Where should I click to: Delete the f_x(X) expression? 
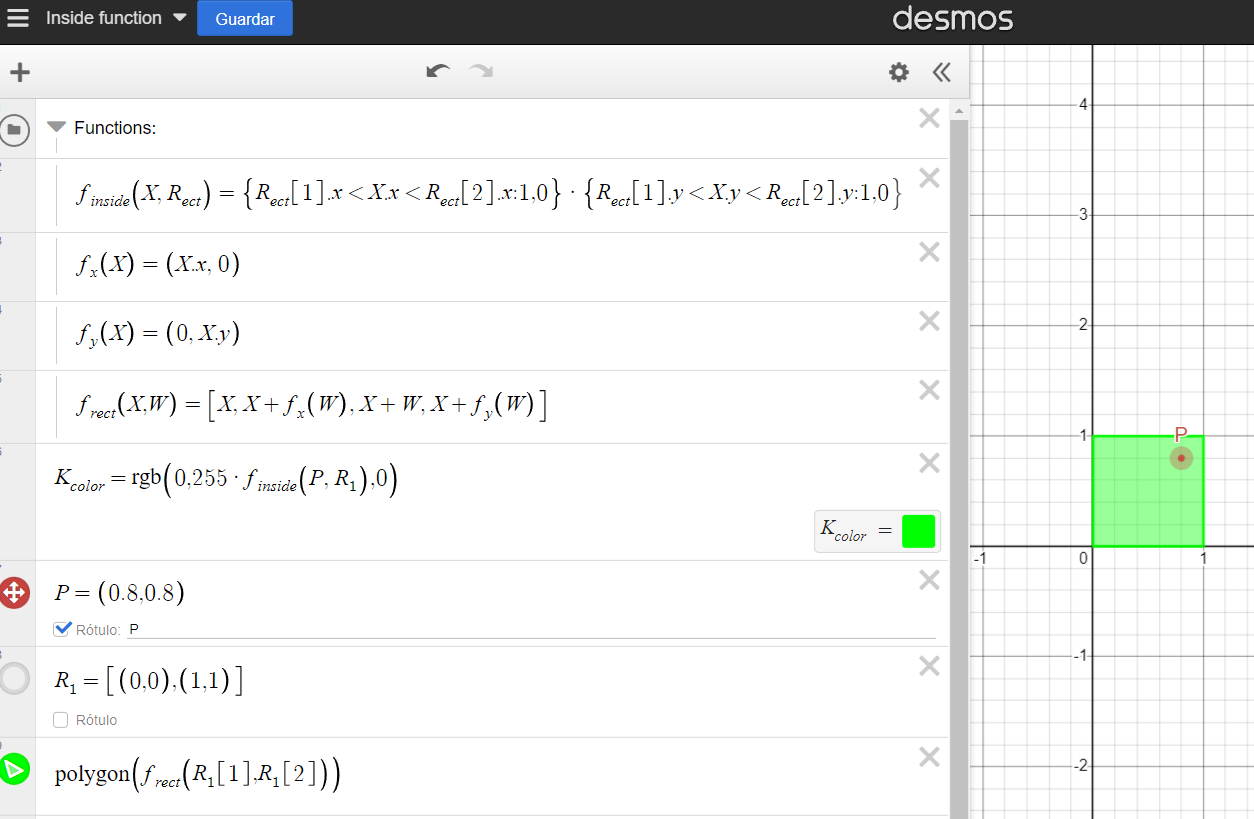click(x=929, y=252)
